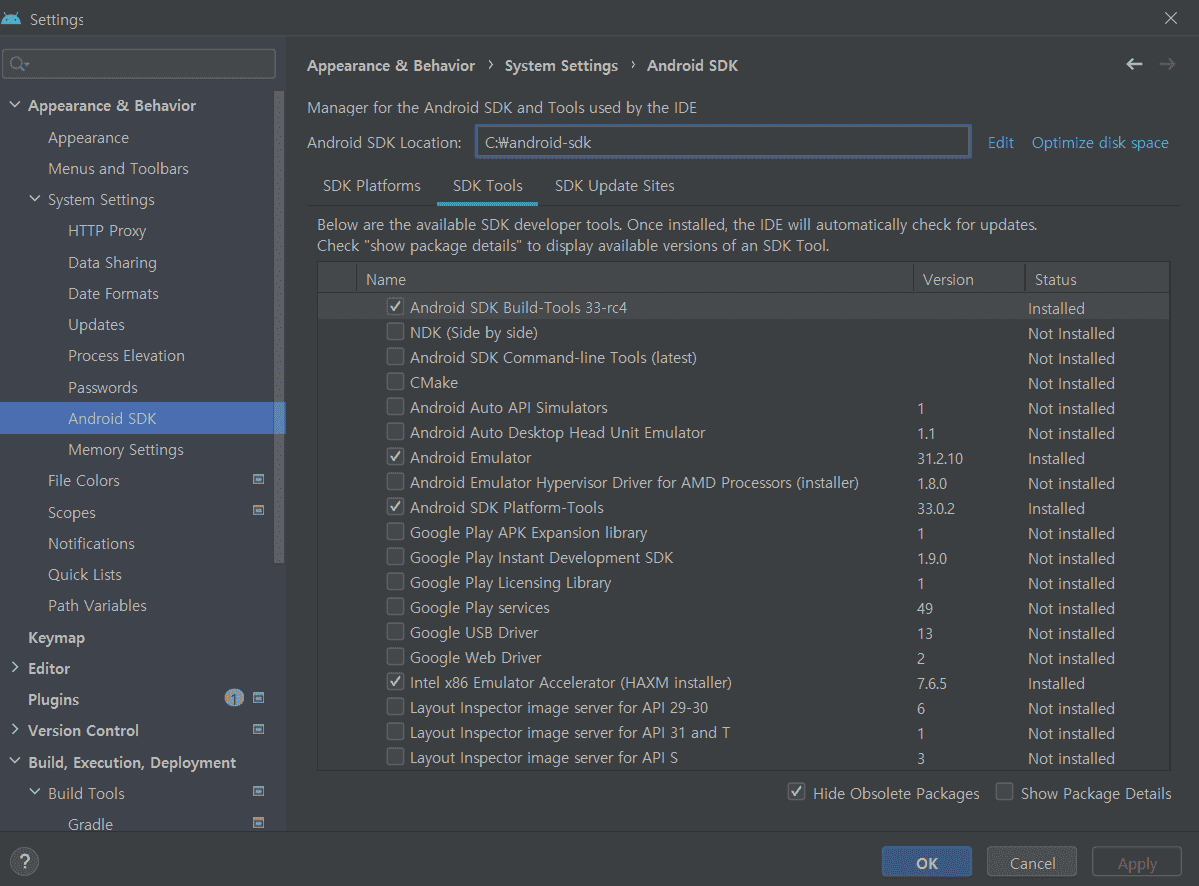Click the settings tree vertical scrollbar
The height and width of the screenshot is (886, 1199).
(x=279, y=327)
